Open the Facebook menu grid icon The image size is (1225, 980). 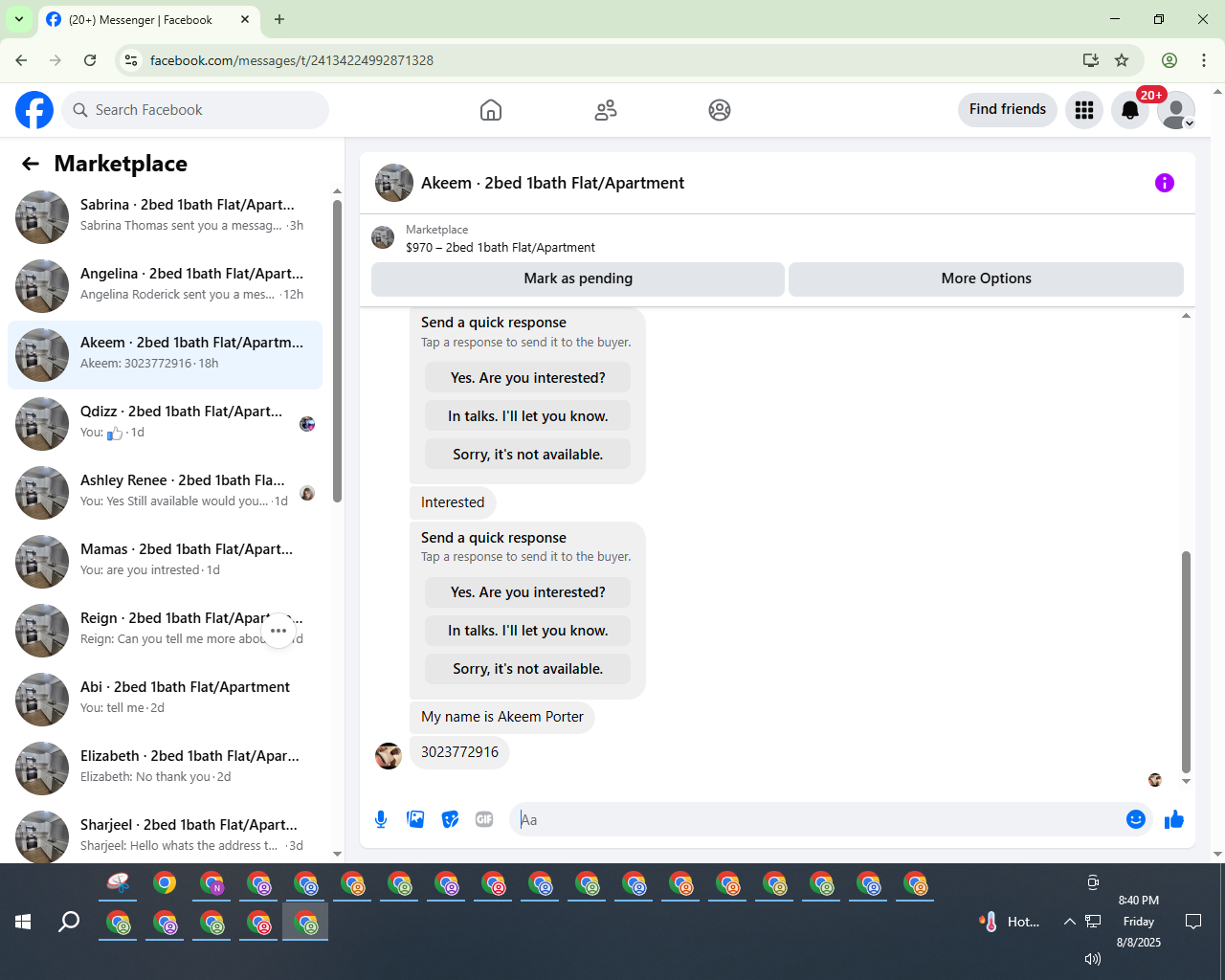coord(1084,110)
